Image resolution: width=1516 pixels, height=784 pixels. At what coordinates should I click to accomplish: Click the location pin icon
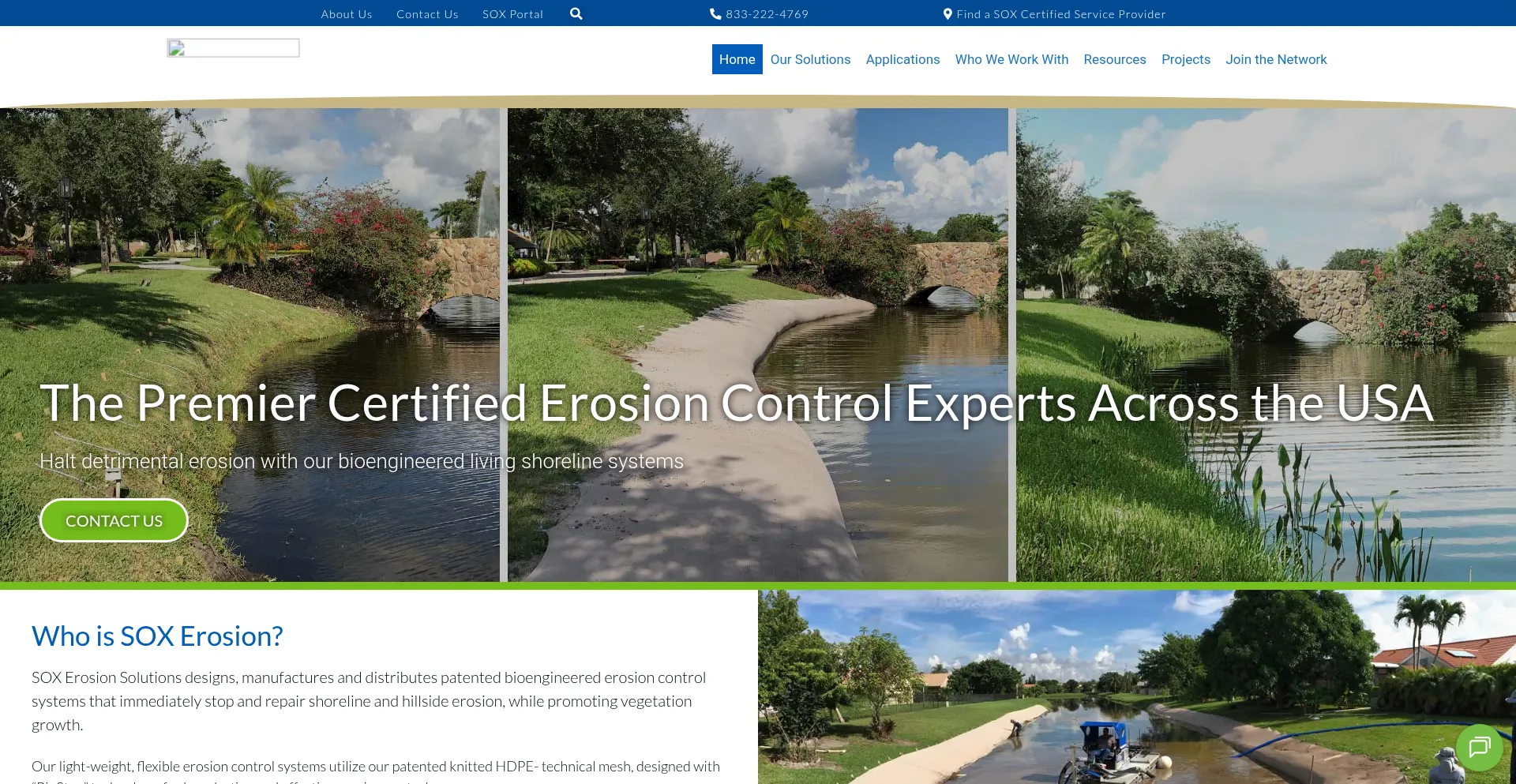pos(947,13)
